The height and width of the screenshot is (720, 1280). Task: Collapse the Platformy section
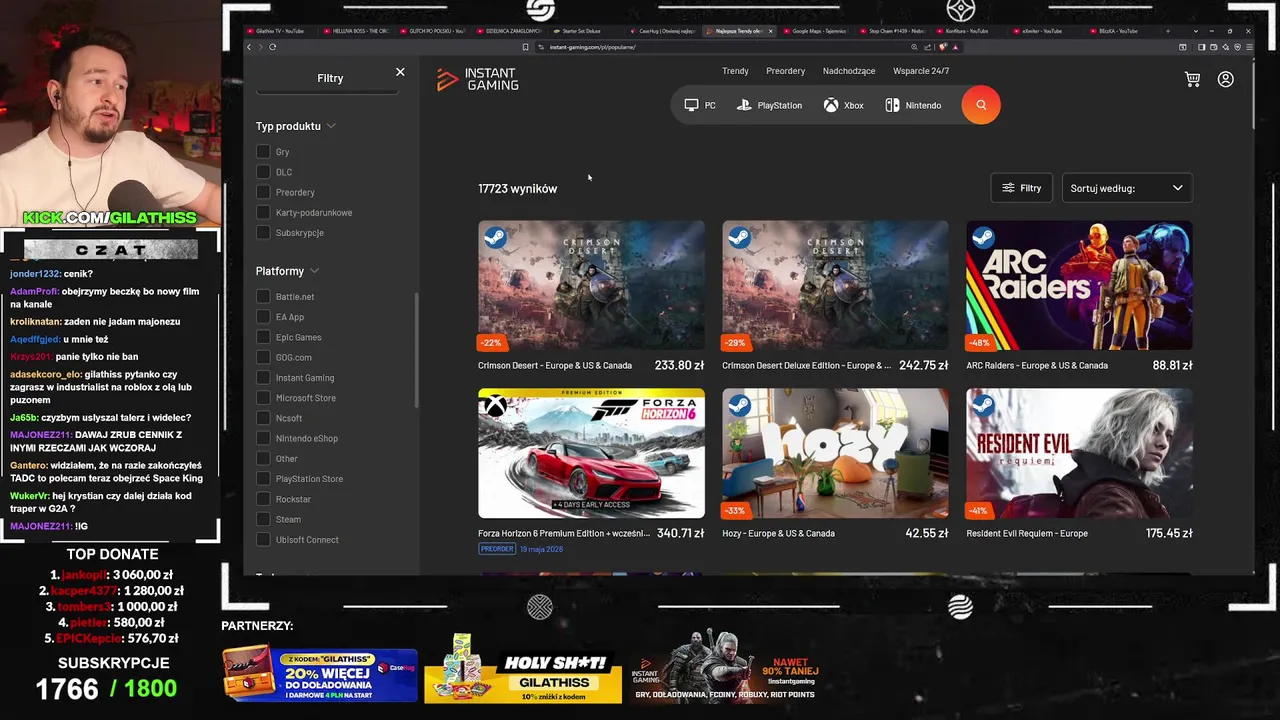click(x=288, y=271)
